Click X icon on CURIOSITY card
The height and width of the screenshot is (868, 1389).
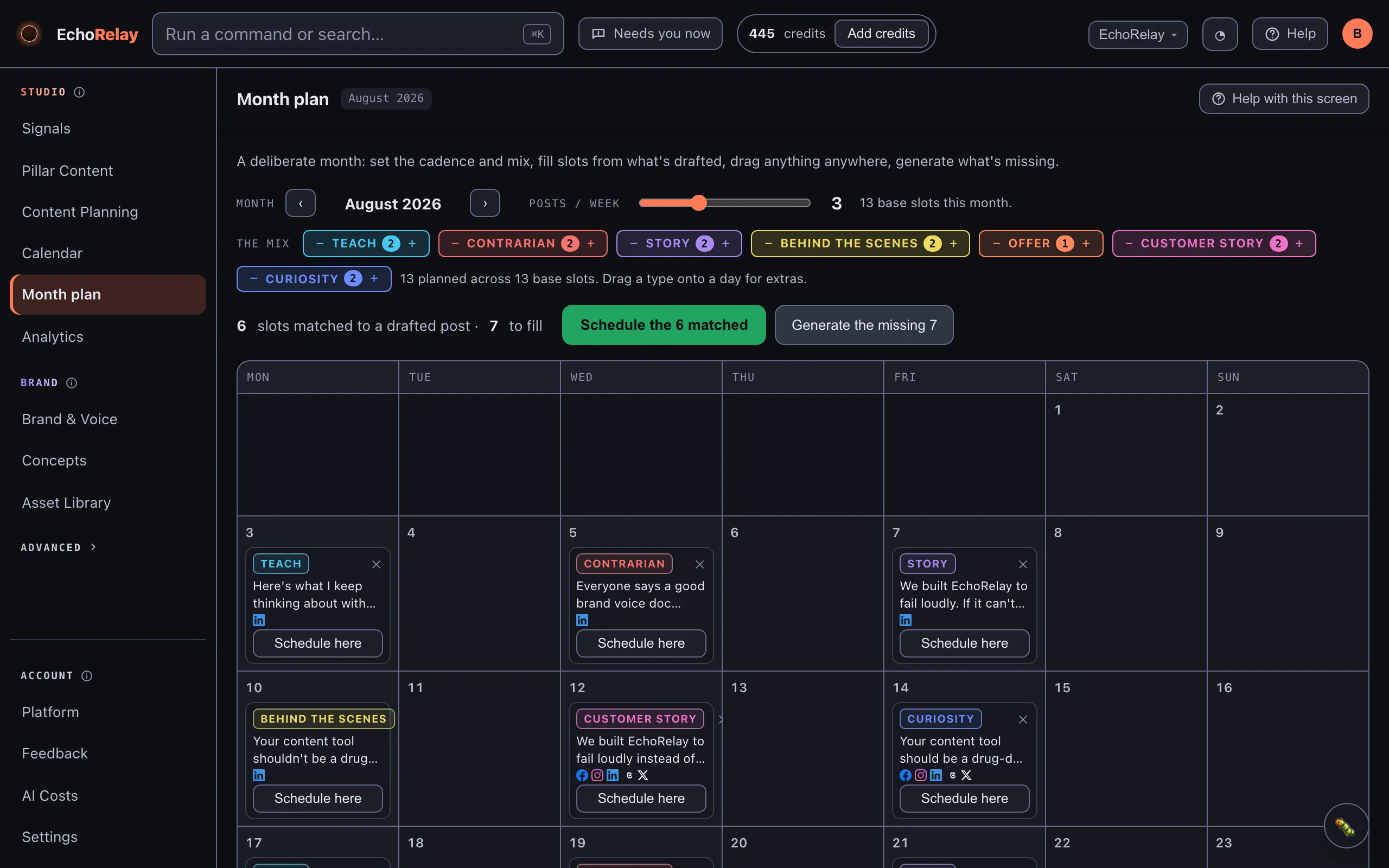(966, 775)
